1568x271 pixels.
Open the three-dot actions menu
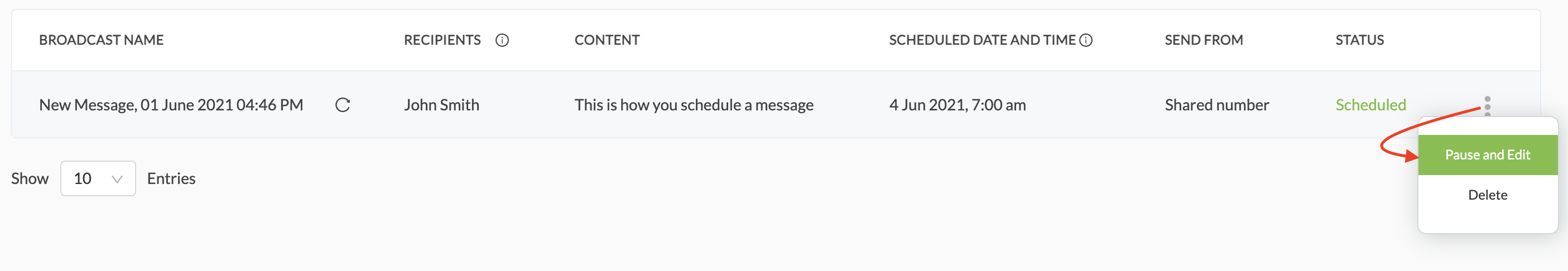[1488, 106]
